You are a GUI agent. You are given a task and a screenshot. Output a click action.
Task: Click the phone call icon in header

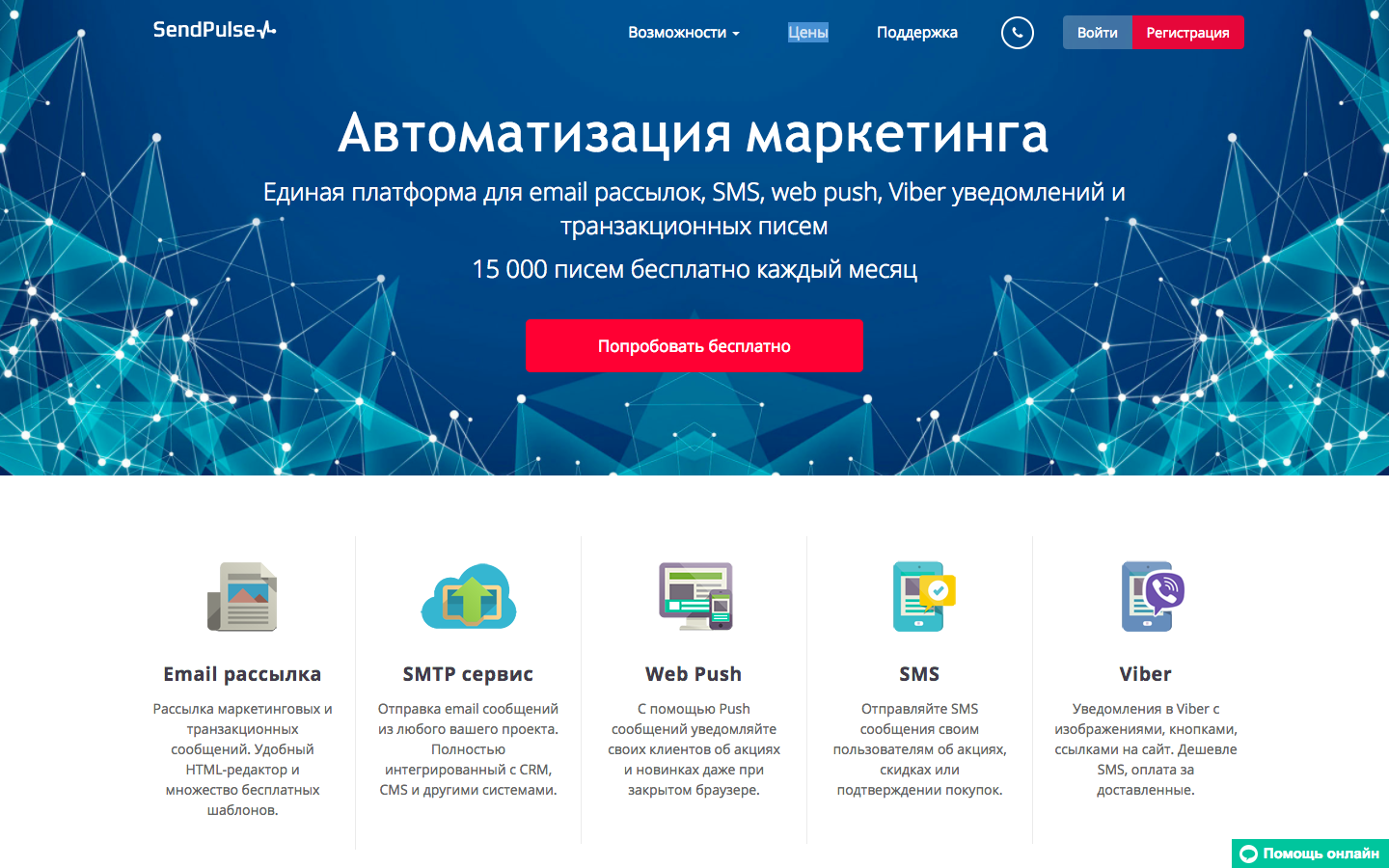click(1017, 33)
